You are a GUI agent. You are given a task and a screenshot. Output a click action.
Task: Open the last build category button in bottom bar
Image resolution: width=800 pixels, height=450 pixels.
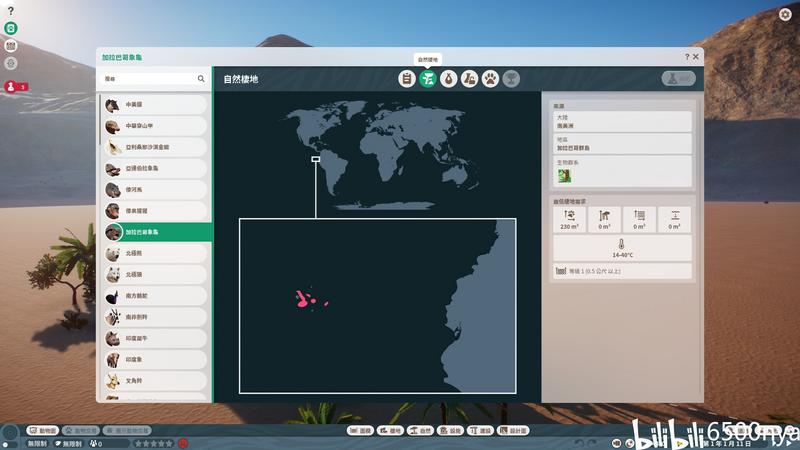(514, 431)
